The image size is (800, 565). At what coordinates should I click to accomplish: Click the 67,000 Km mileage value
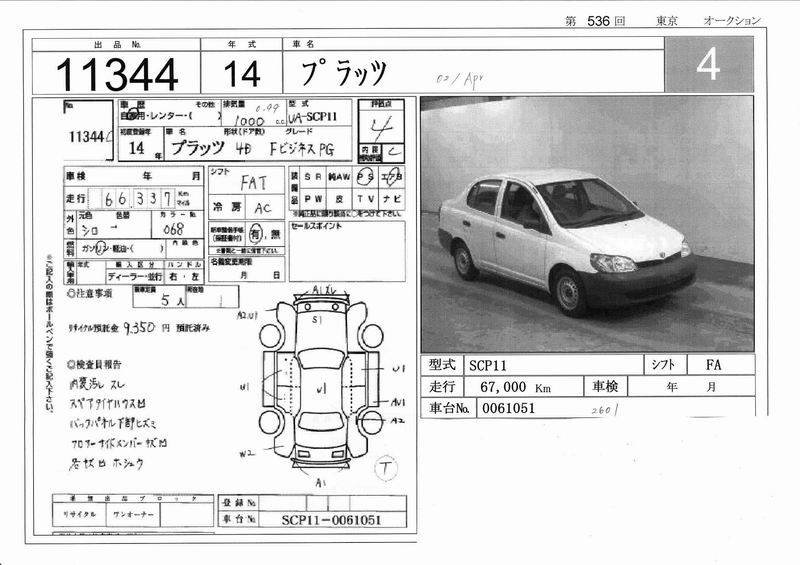[x=515, y=387]
